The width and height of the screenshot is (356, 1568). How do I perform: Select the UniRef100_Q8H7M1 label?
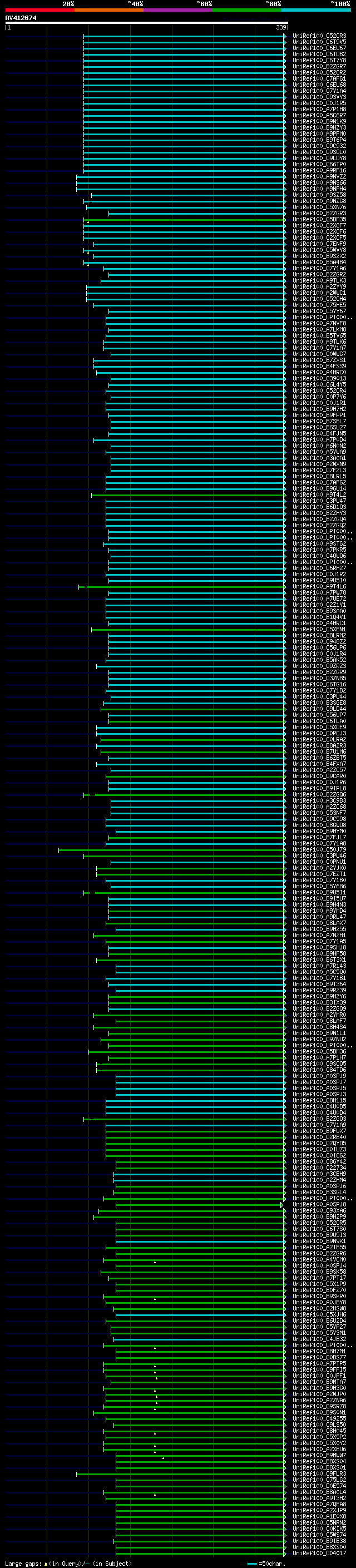tap(319, 1351)
